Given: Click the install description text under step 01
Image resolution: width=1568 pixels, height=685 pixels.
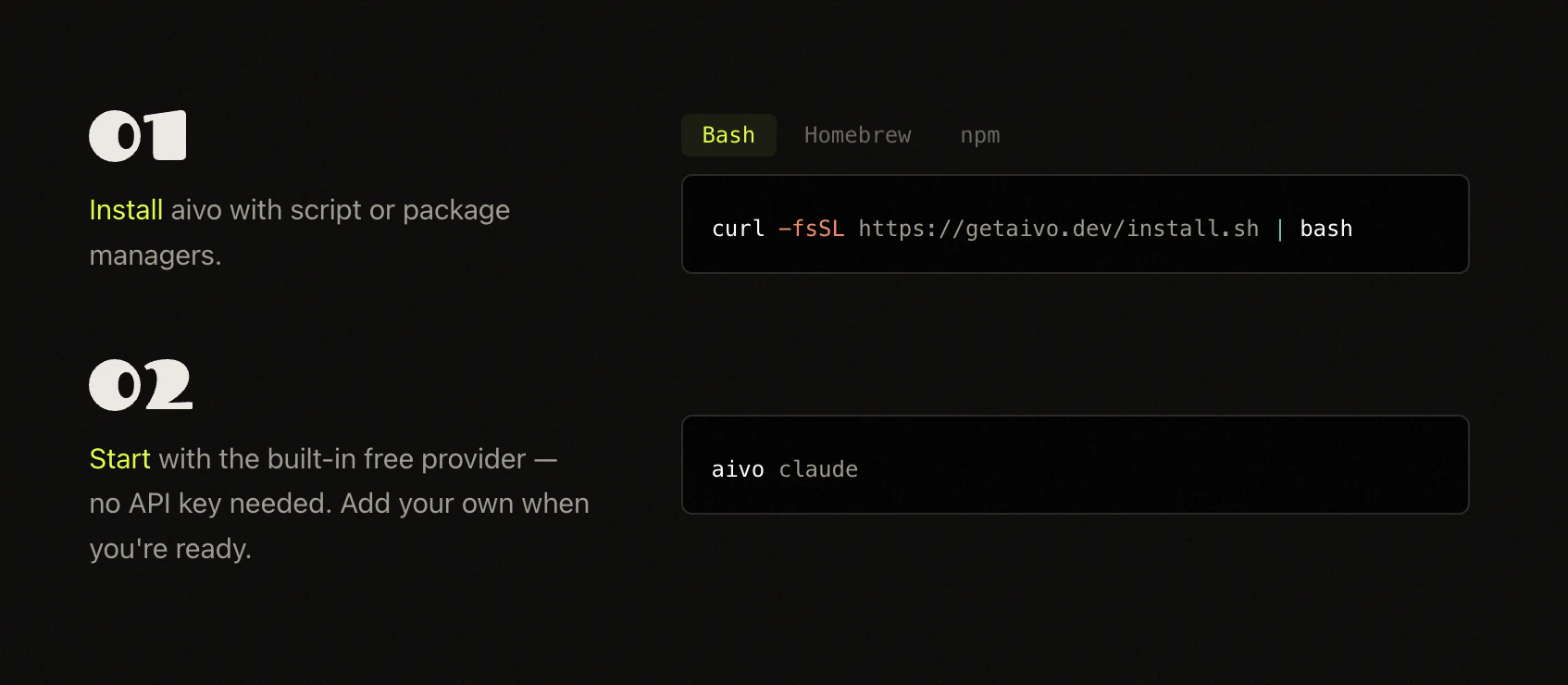Looking at the screenshot, I should pyautogui.click(x=299, y=232).
